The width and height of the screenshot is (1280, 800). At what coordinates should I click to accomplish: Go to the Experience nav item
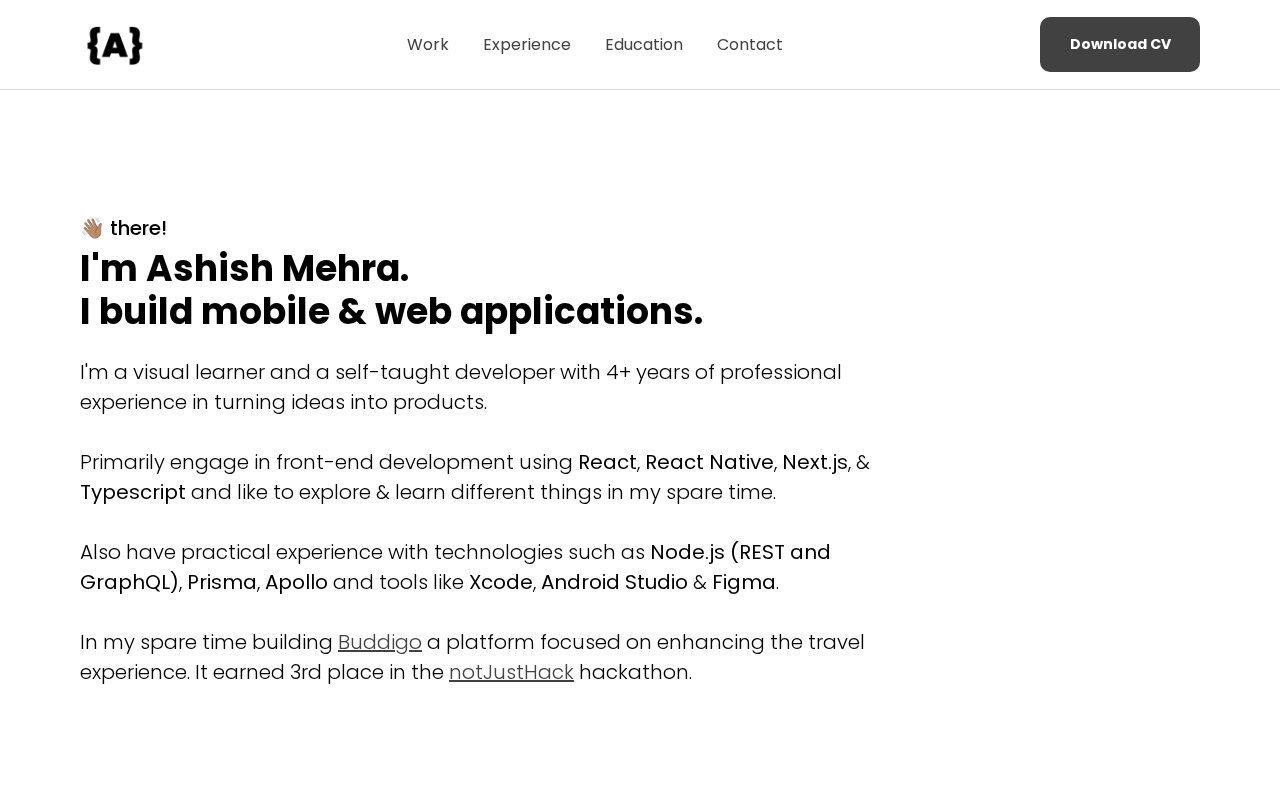click(527, 44)
